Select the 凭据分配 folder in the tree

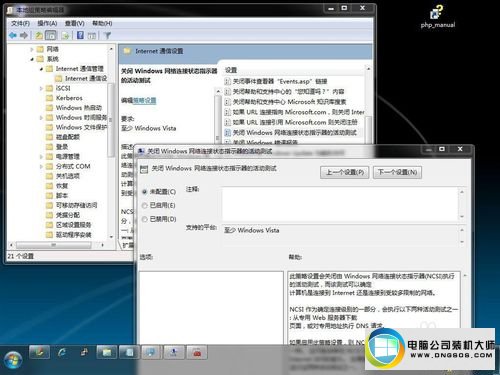click(x=63, y=215)
